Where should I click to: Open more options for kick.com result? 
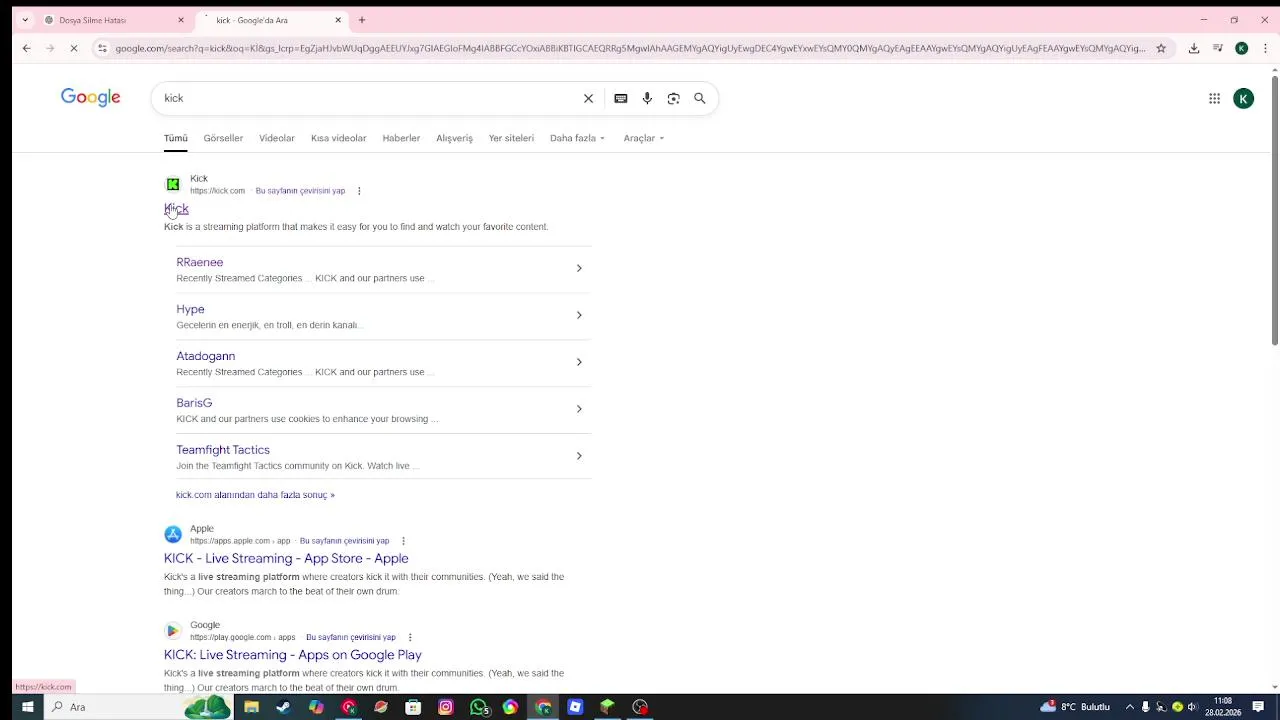tap(359, 191)
